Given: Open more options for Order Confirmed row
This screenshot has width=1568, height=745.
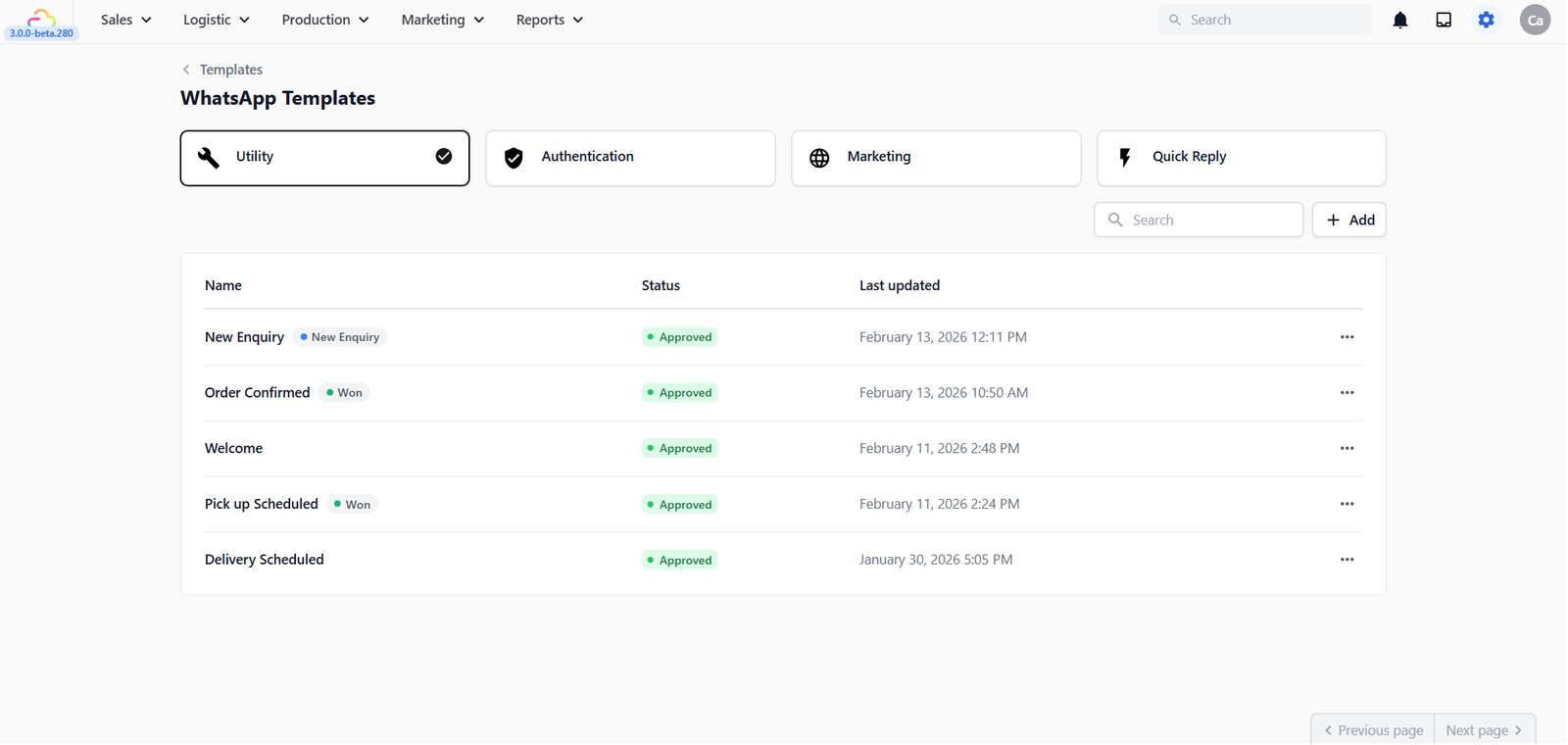Looking at the screenshot, I should click(x=1347, y=393).
